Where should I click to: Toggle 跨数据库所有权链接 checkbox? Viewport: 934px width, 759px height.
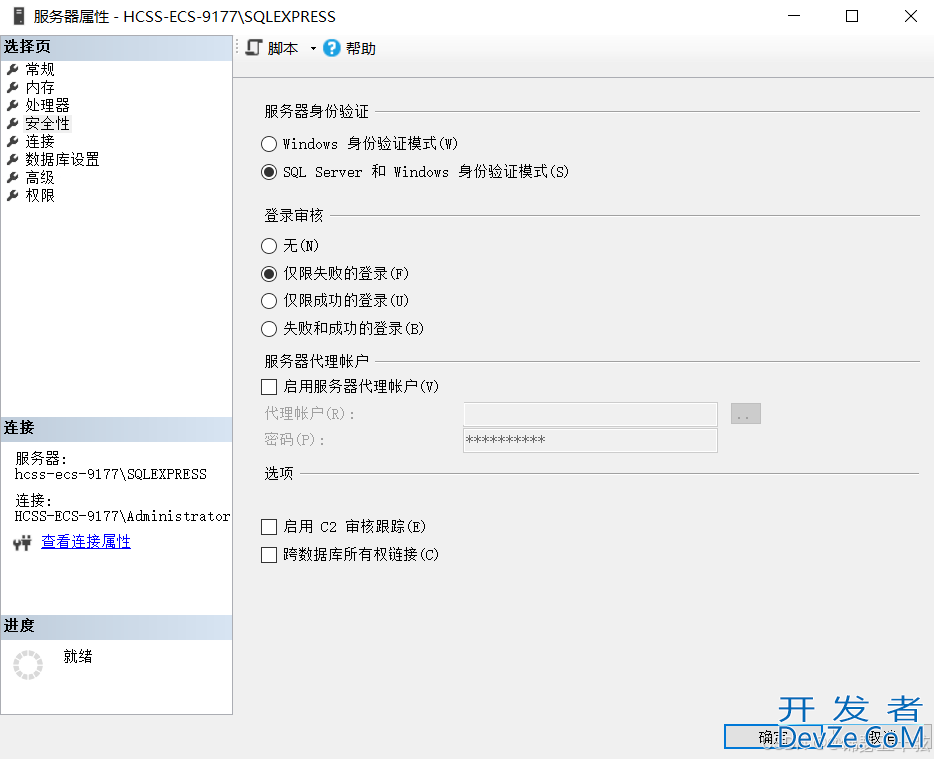tap(269, 555)
